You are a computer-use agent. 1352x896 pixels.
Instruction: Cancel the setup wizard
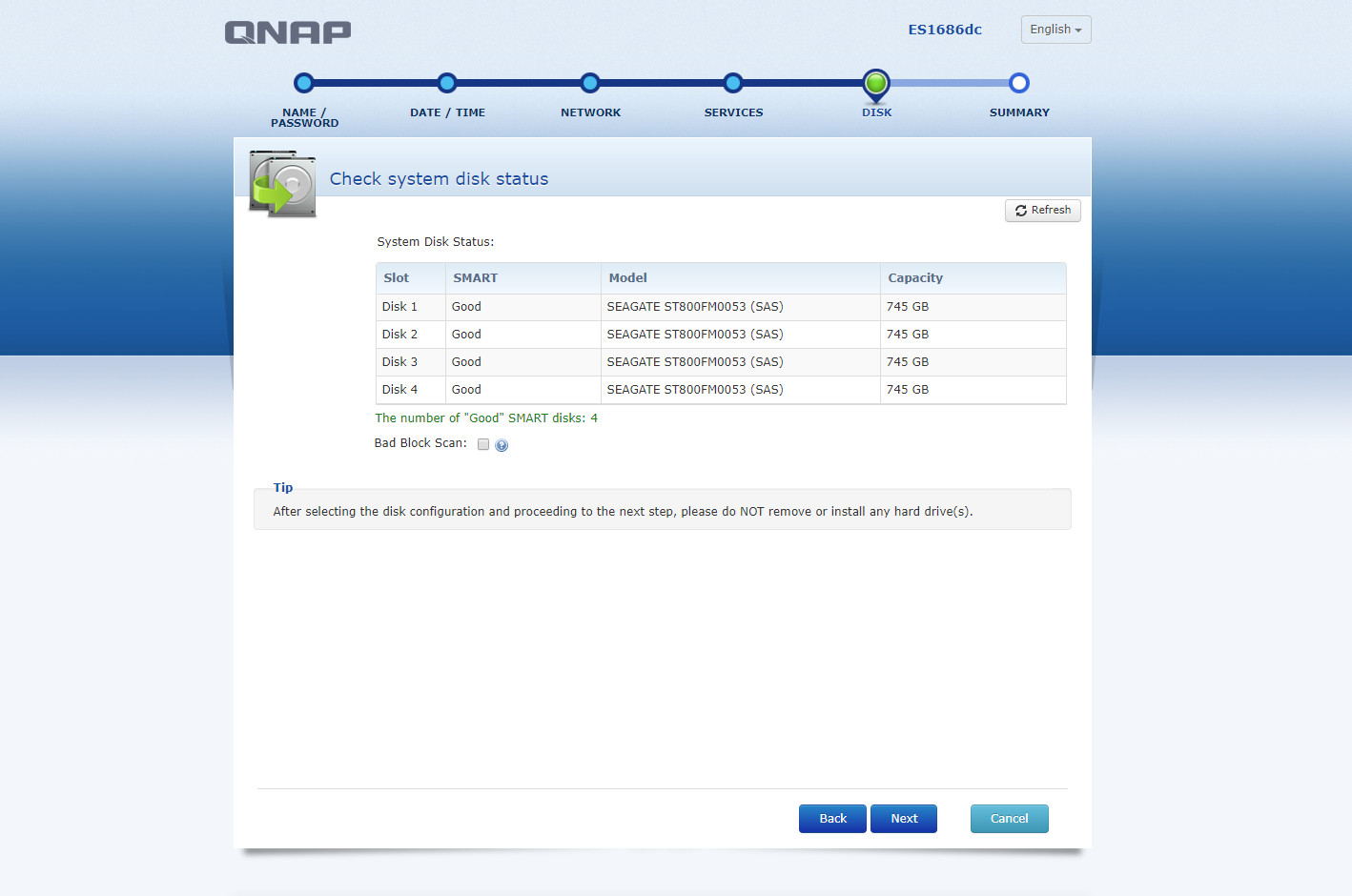pos(1009,819)
